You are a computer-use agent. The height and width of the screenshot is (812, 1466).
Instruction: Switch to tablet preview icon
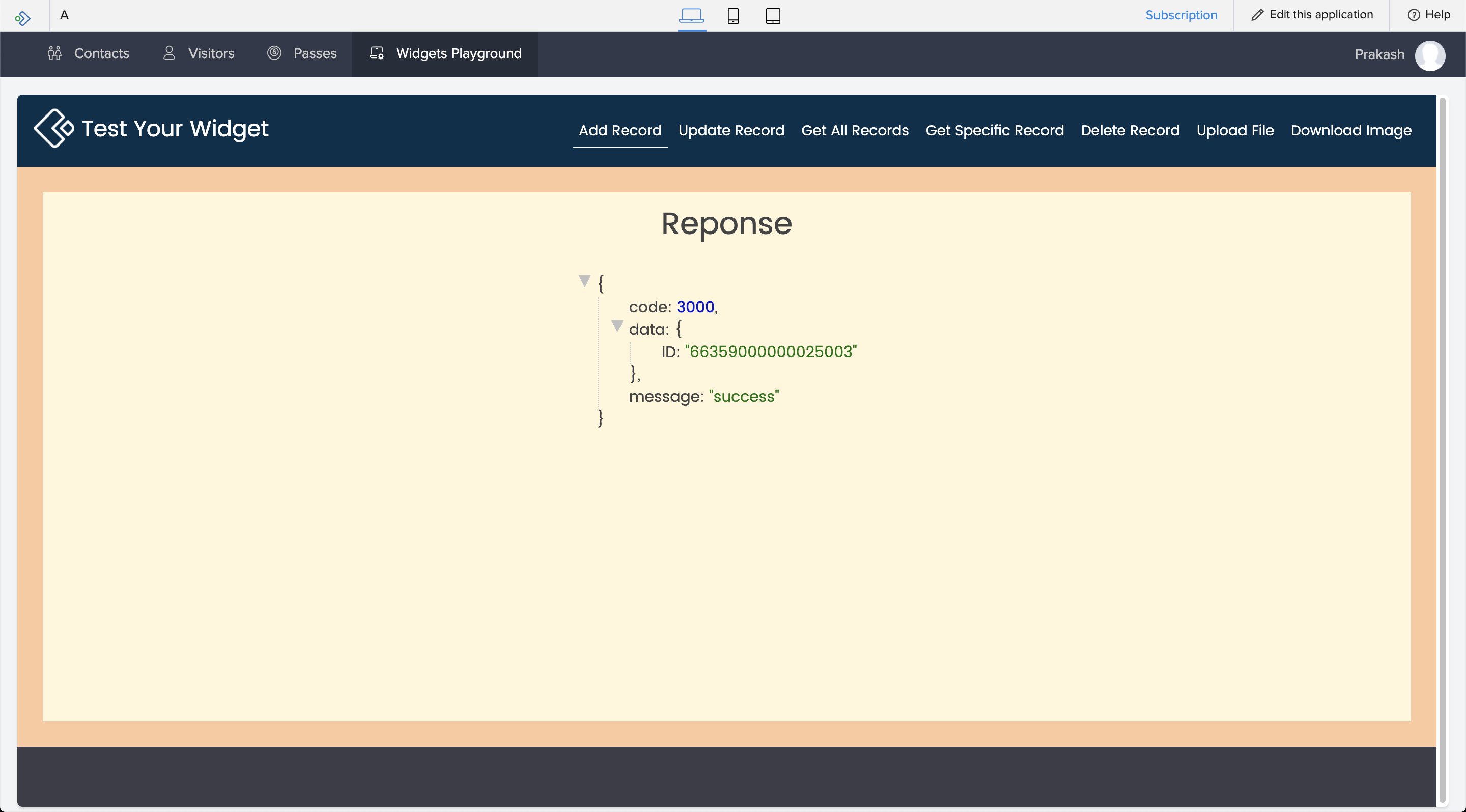[773, 15]
